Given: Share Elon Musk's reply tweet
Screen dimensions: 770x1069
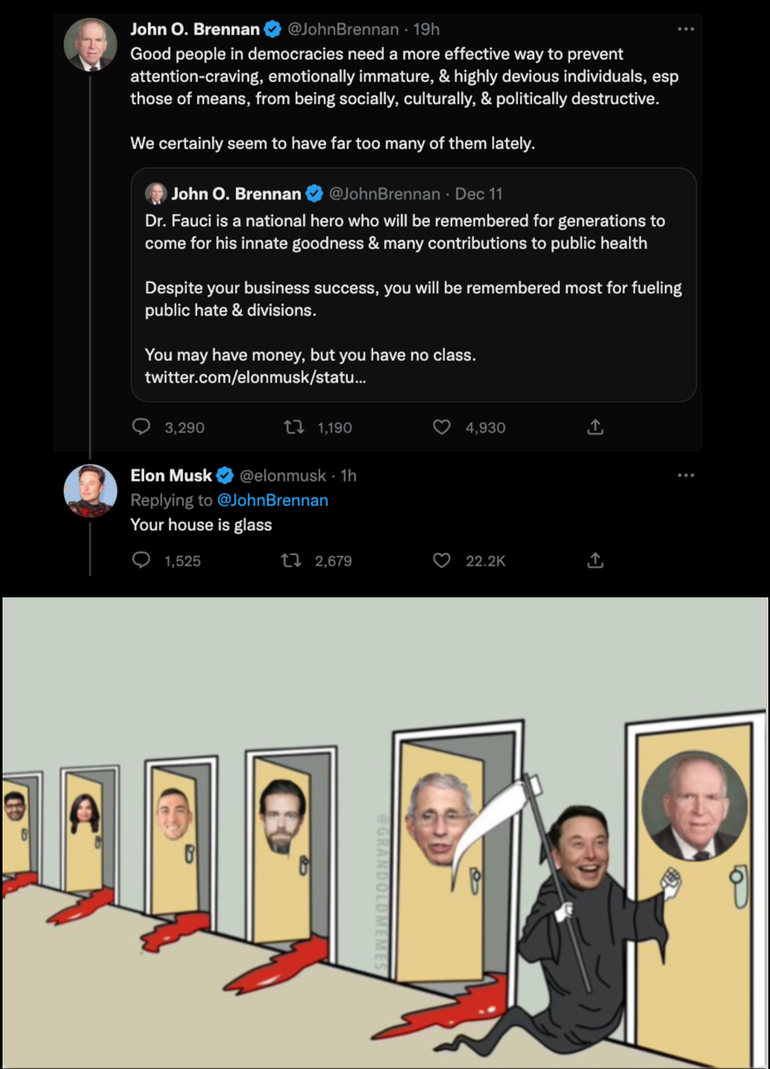Looking at the screenshot, I should [x=595, y=561].
